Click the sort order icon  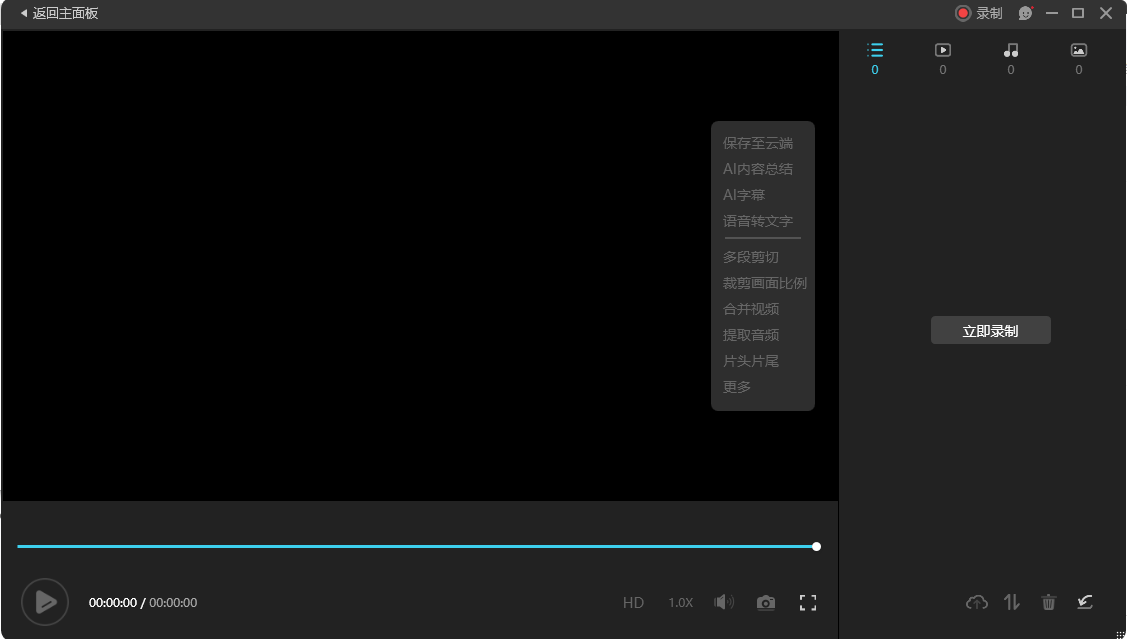coord(1011,602)
